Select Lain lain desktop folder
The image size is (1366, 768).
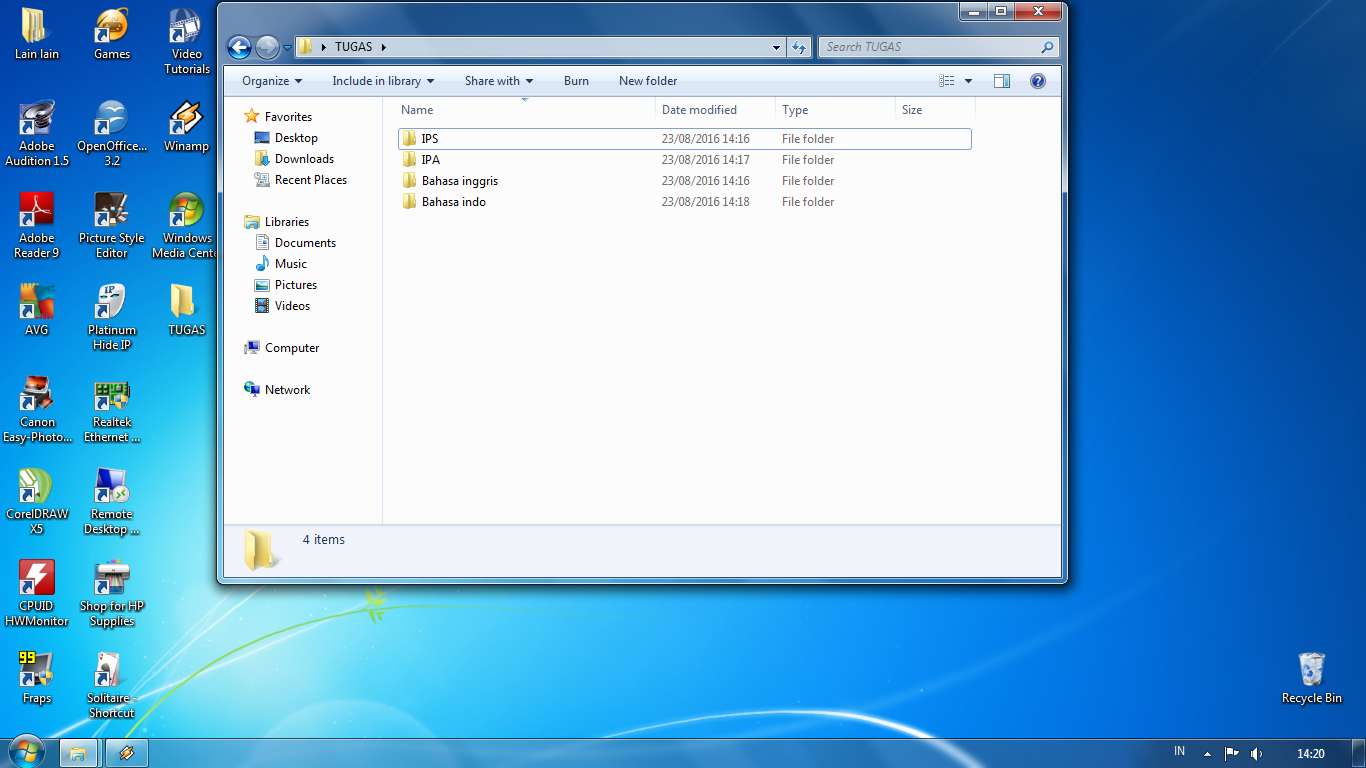click(x=37, y=34)
